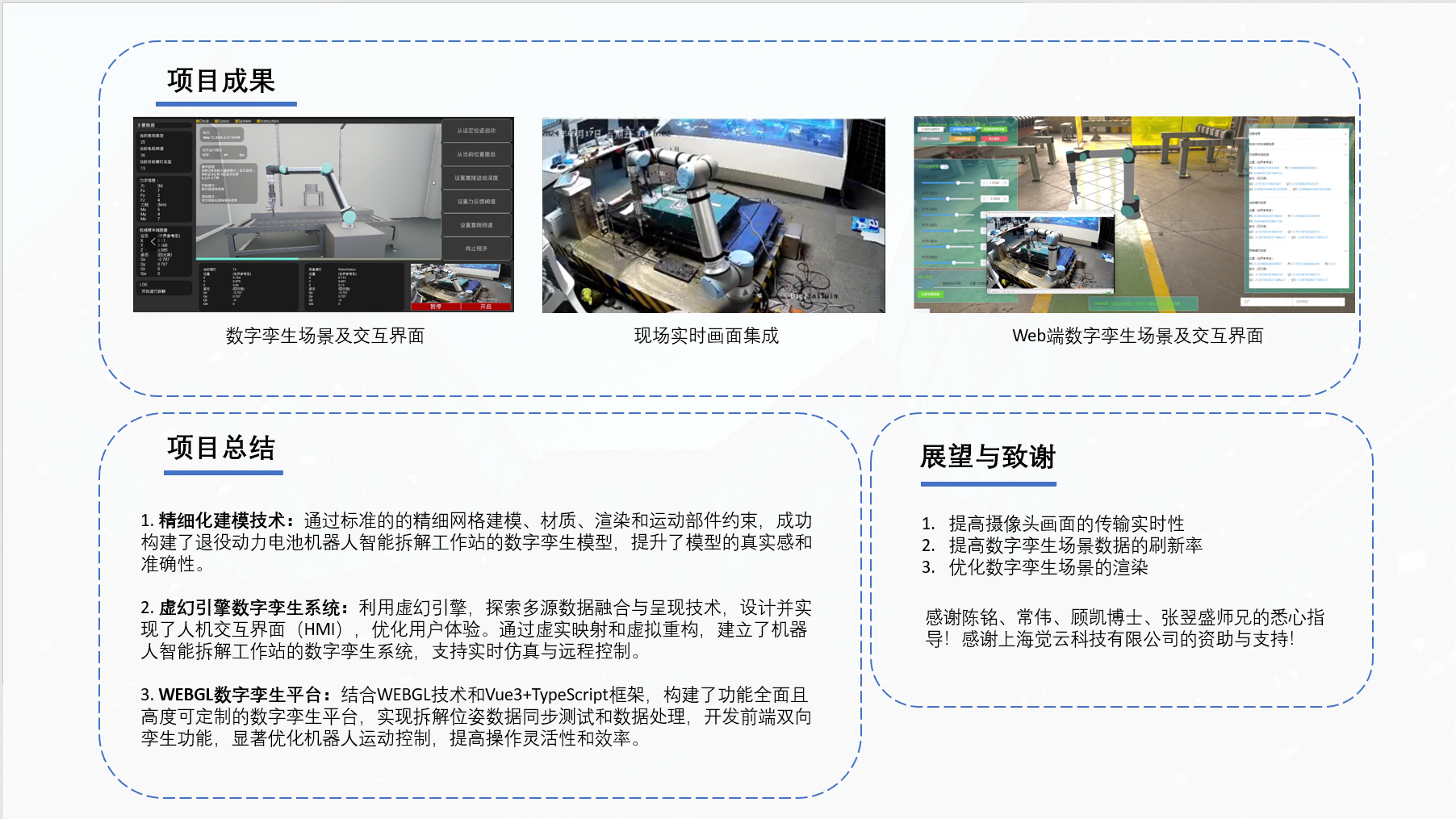Click the 设置力反馈阈值 button
The height and width of the screenshot is (819, 1456).
coord(477,202)
